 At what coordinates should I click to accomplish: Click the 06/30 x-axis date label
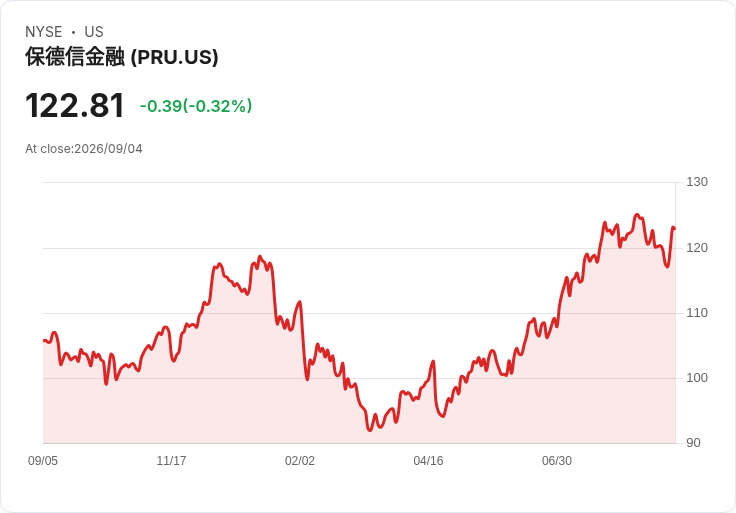pyautogui.click(x=557, y=461)
